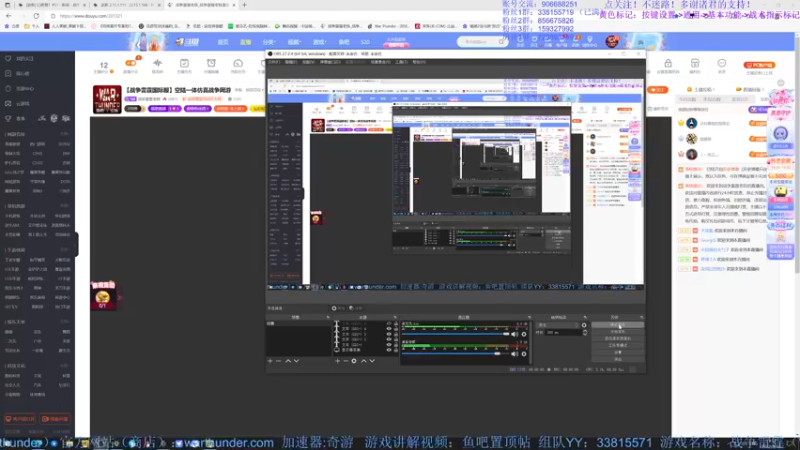Screen dimensions: 800x450
Task: Open the 文件 menu in OBS
Action: point(274,62)
